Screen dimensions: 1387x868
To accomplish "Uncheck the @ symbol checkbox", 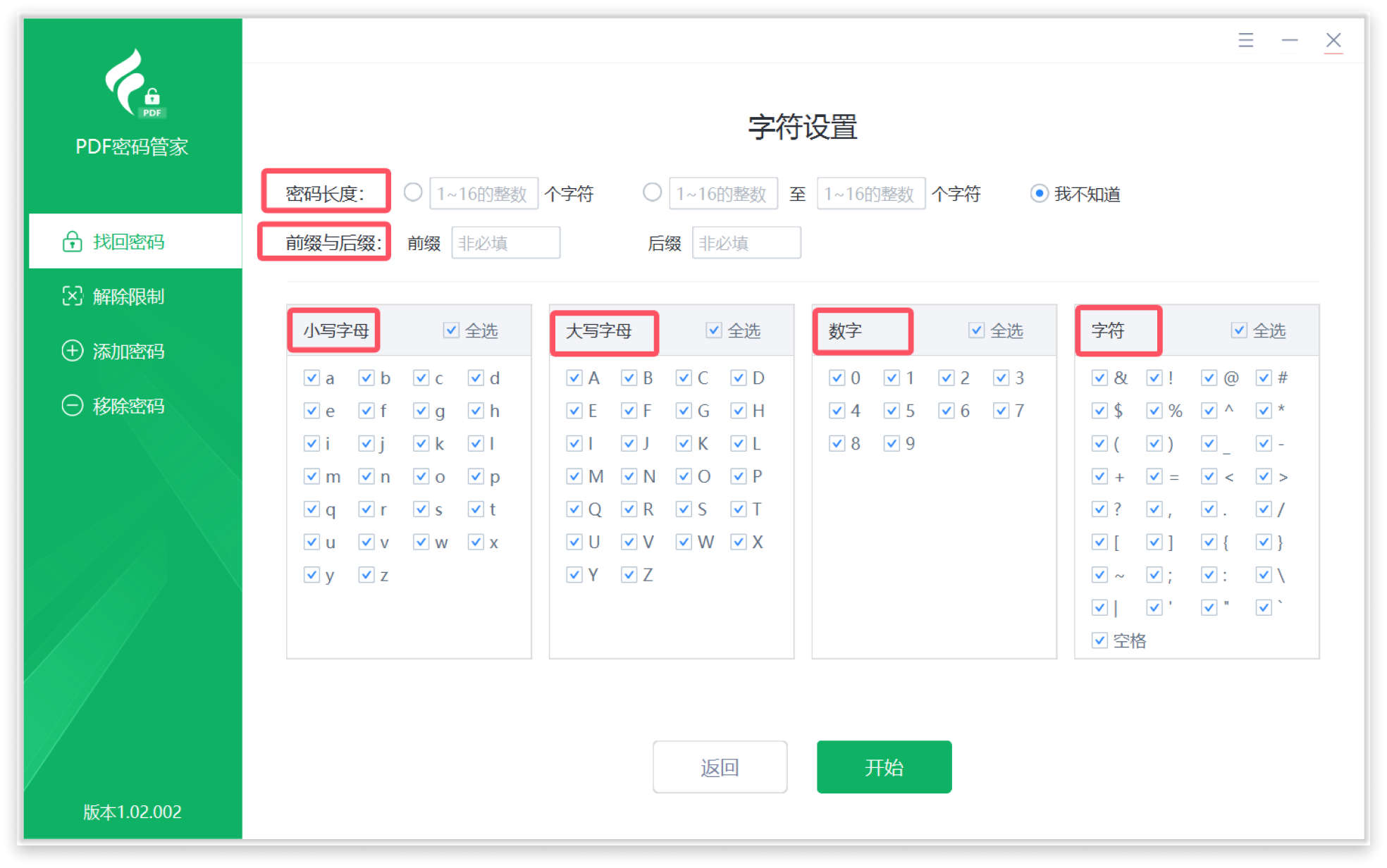I will point(1209,378).
